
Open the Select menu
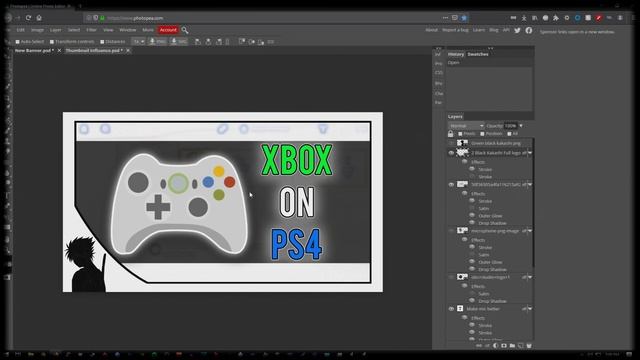(73, 30)
